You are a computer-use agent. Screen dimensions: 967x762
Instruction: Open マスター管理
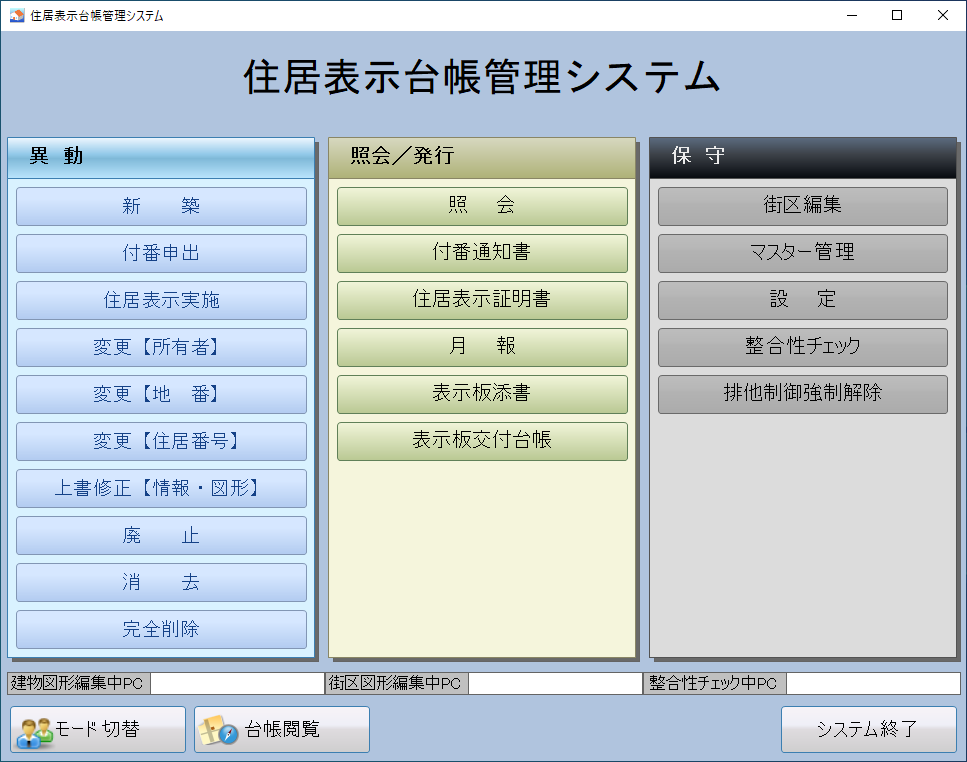803,253
